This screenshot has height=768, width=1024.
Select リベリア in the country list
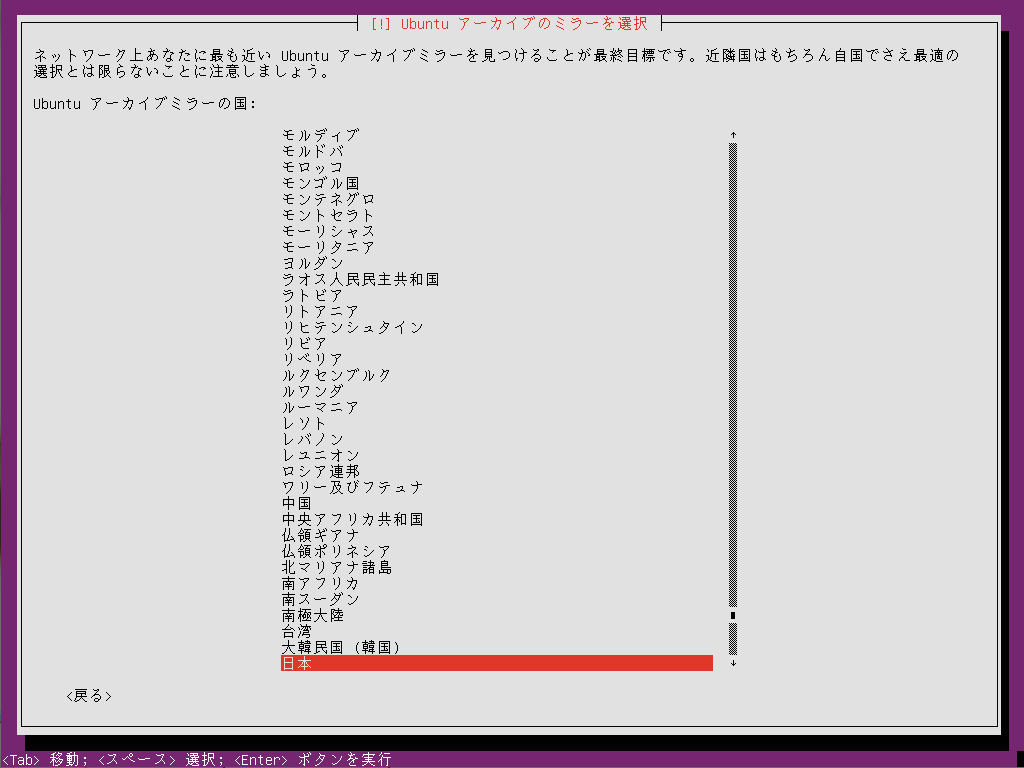pyautogui.click(x=313, y=359)
